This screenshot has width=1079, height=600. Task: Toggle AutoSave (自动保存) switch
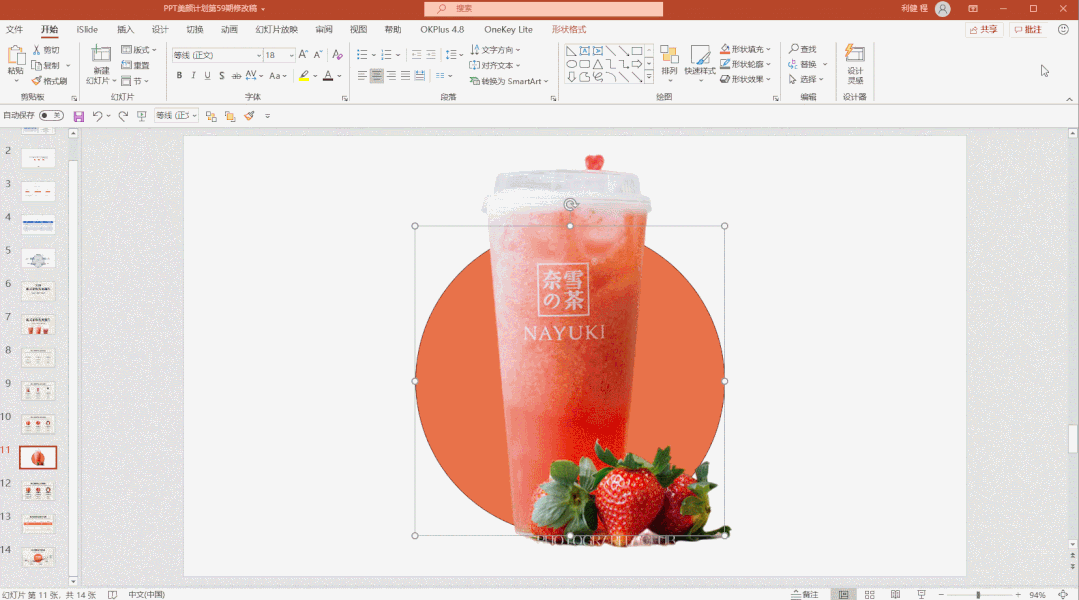click(52, 116)
